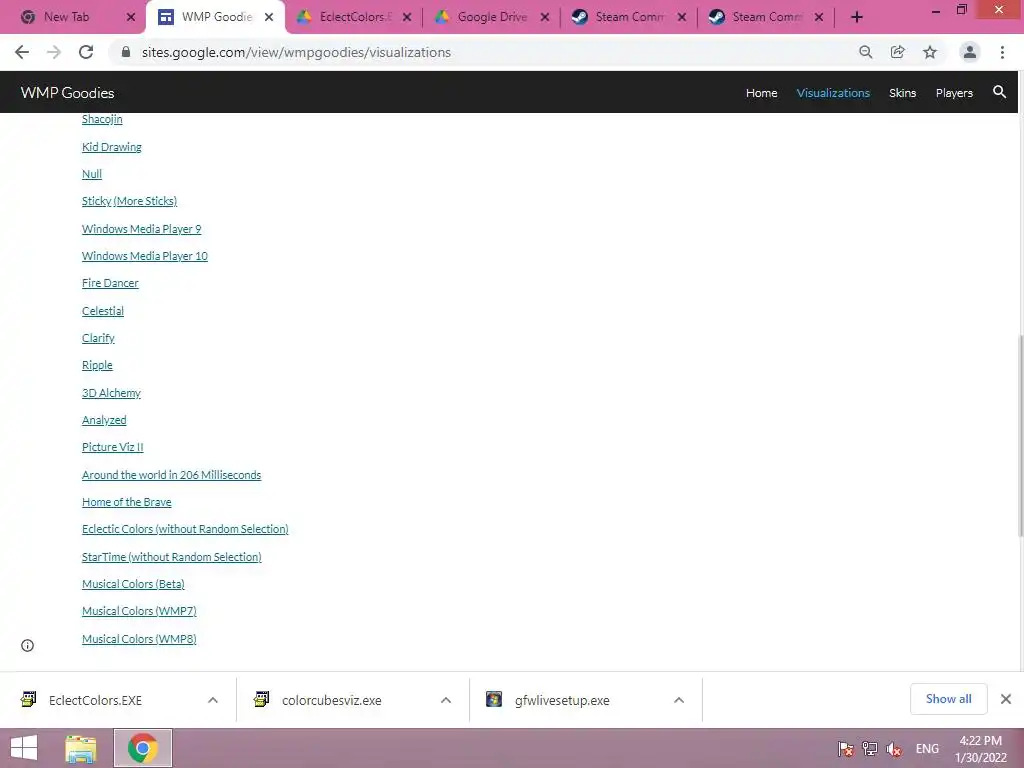Switch to the last Steam Community tab

[765, 17]
